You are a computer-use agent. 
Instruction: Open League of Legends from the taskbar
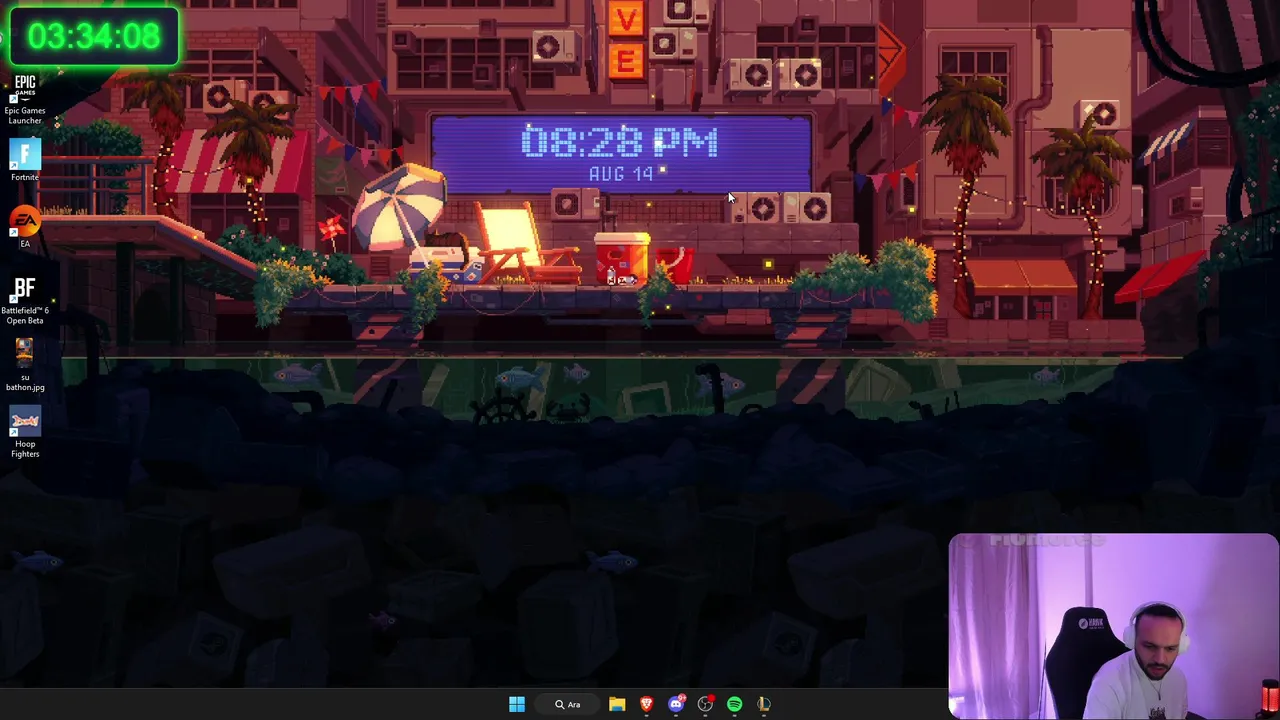click(x=764, y=704)
